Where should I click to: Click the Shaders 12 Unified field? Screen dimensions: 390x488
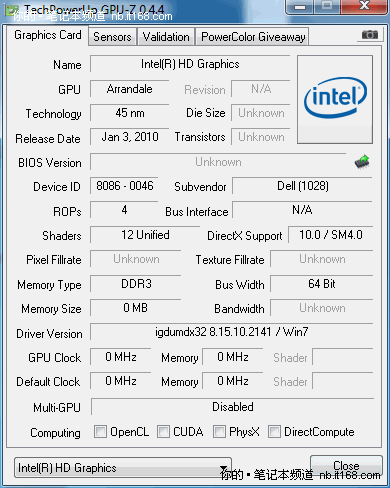(145, 235)
